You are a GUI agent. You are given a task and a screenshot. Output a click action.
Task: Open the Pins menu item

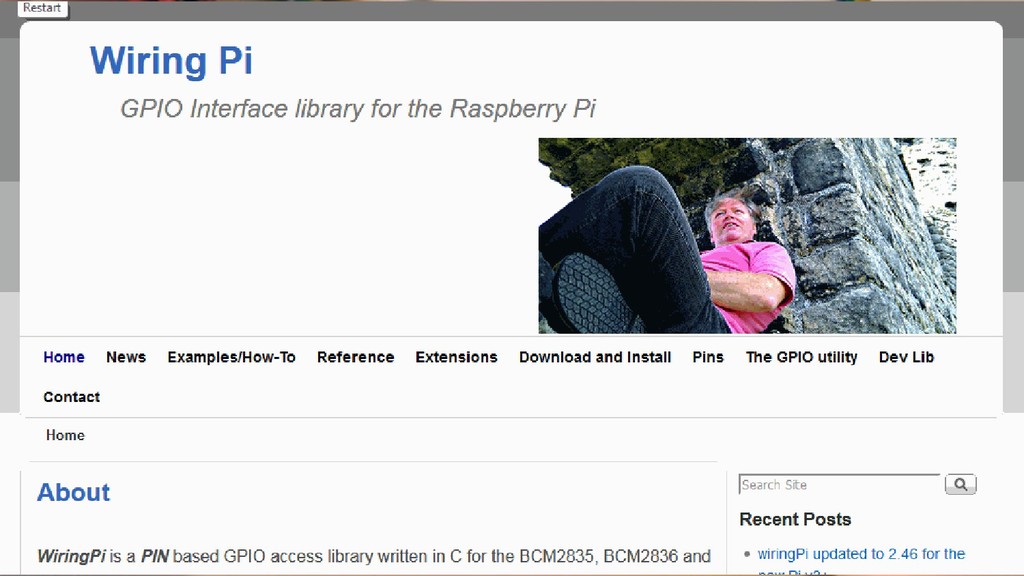(708, 357)
